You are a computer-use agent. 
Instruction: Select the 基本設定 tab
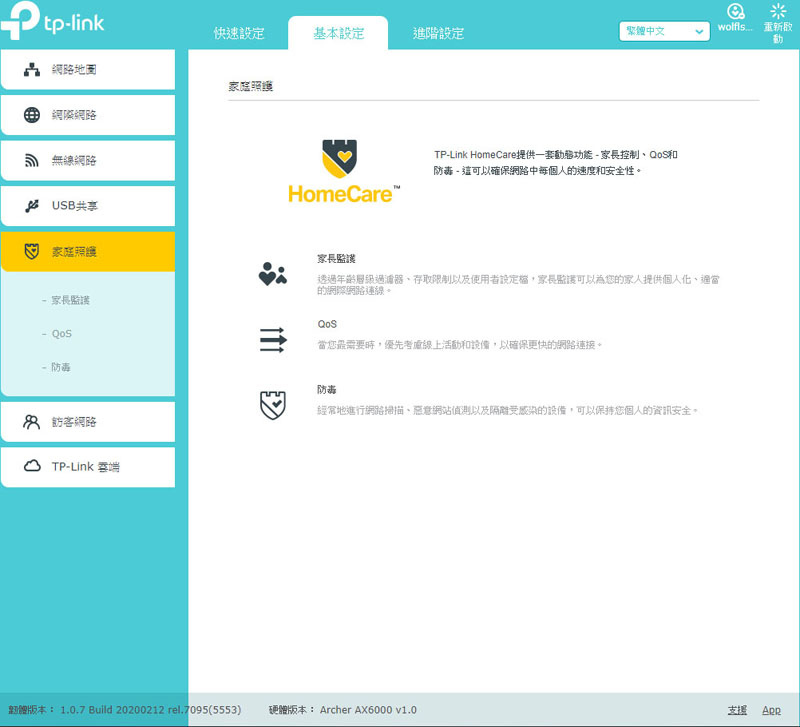point(338,34)
